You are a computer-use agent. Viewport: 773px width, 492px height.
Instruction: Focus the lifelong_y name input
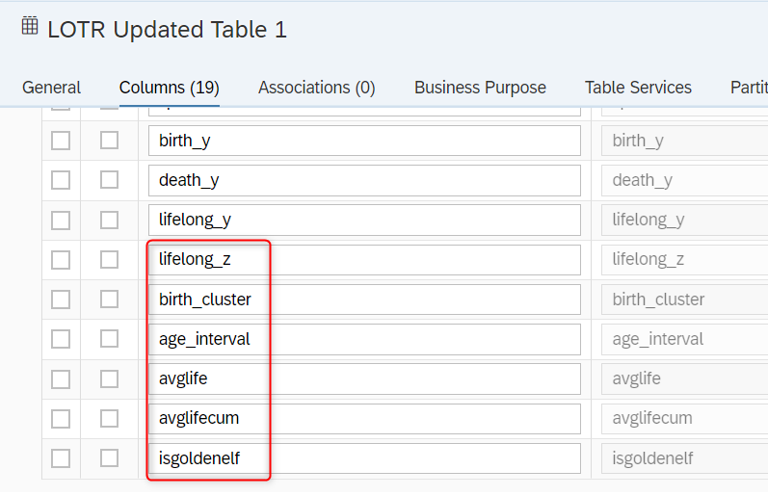(x=364, y=220)
